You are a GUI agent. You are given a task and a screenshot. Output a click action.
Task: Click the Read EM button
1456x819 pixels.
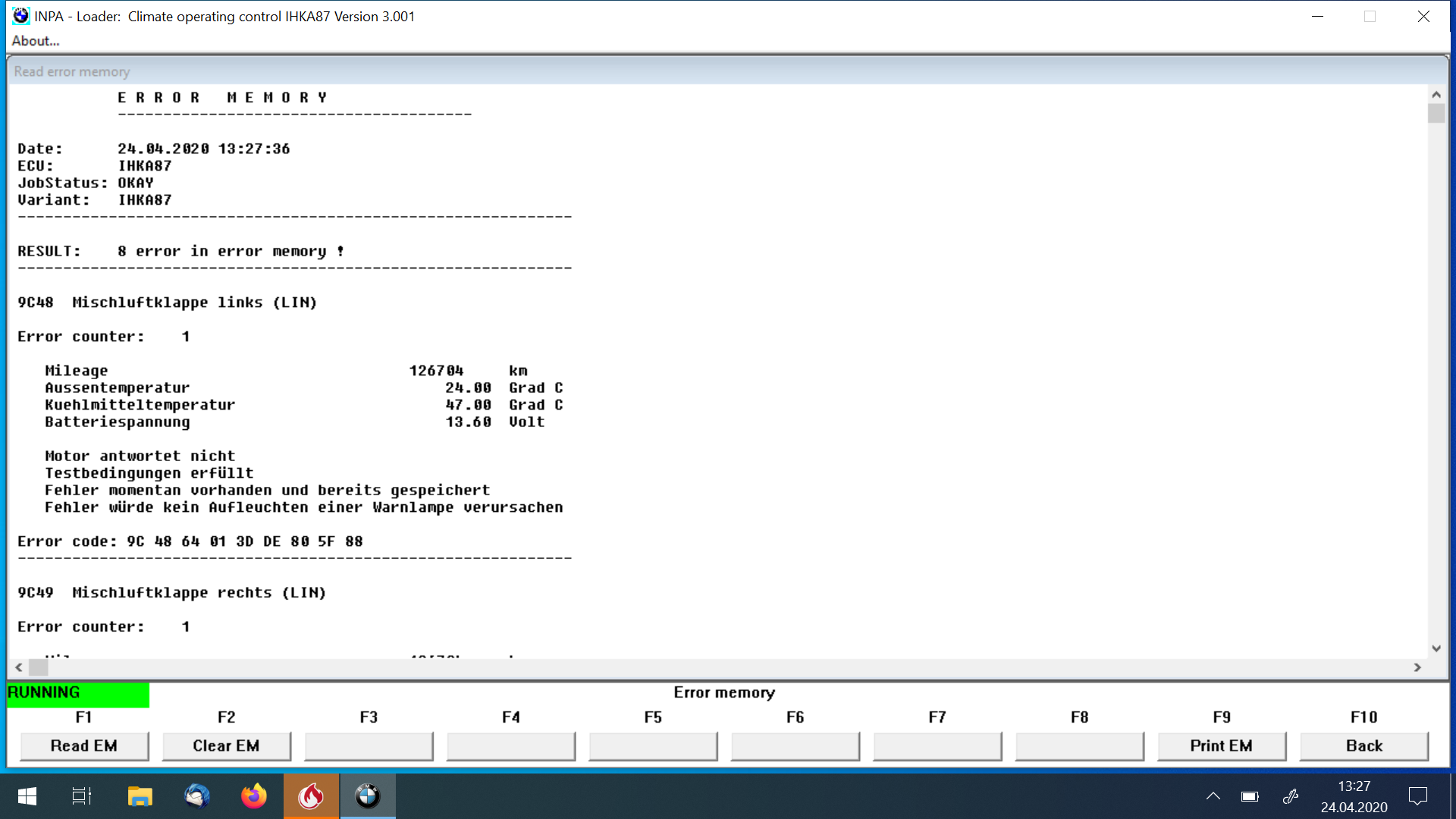[84, 746]
